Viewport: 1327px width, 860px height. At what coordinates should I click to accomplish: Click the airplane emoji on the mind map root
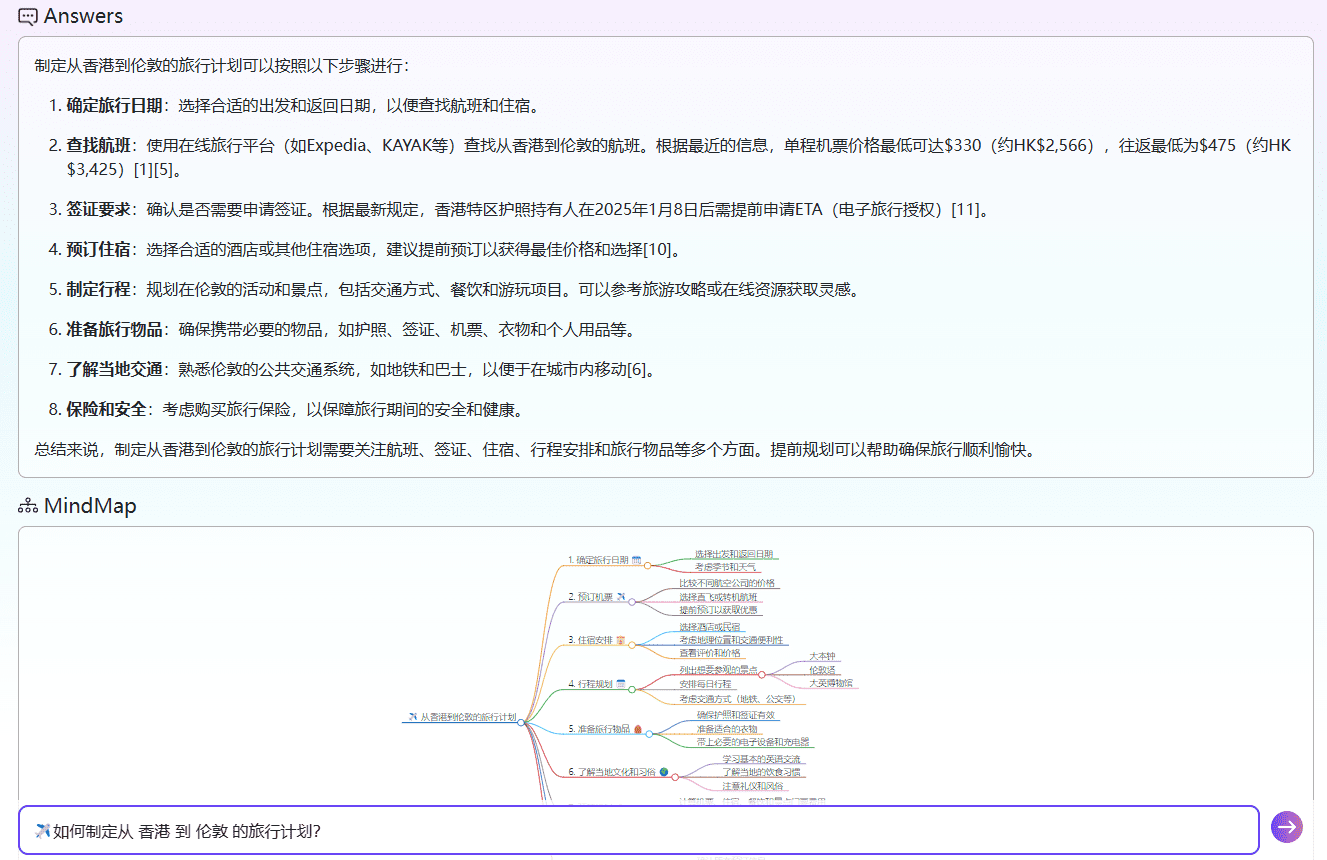pyautogui.click(x=412, y=717)
